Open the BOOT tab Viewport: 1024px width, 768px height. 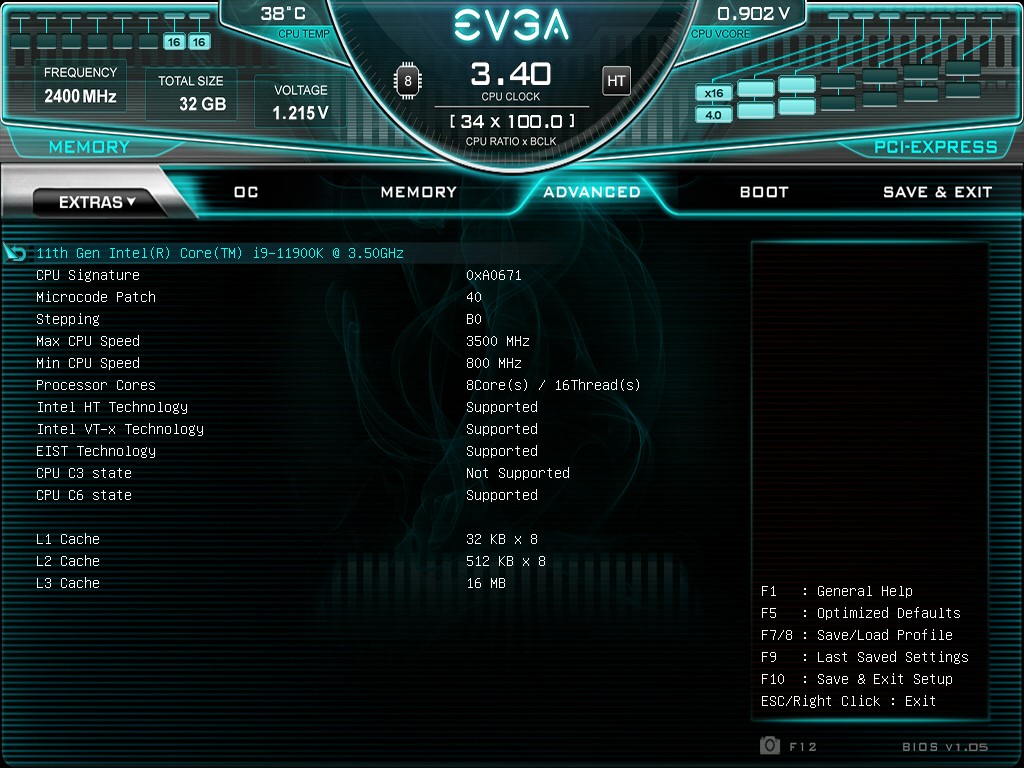coord(764,192)
